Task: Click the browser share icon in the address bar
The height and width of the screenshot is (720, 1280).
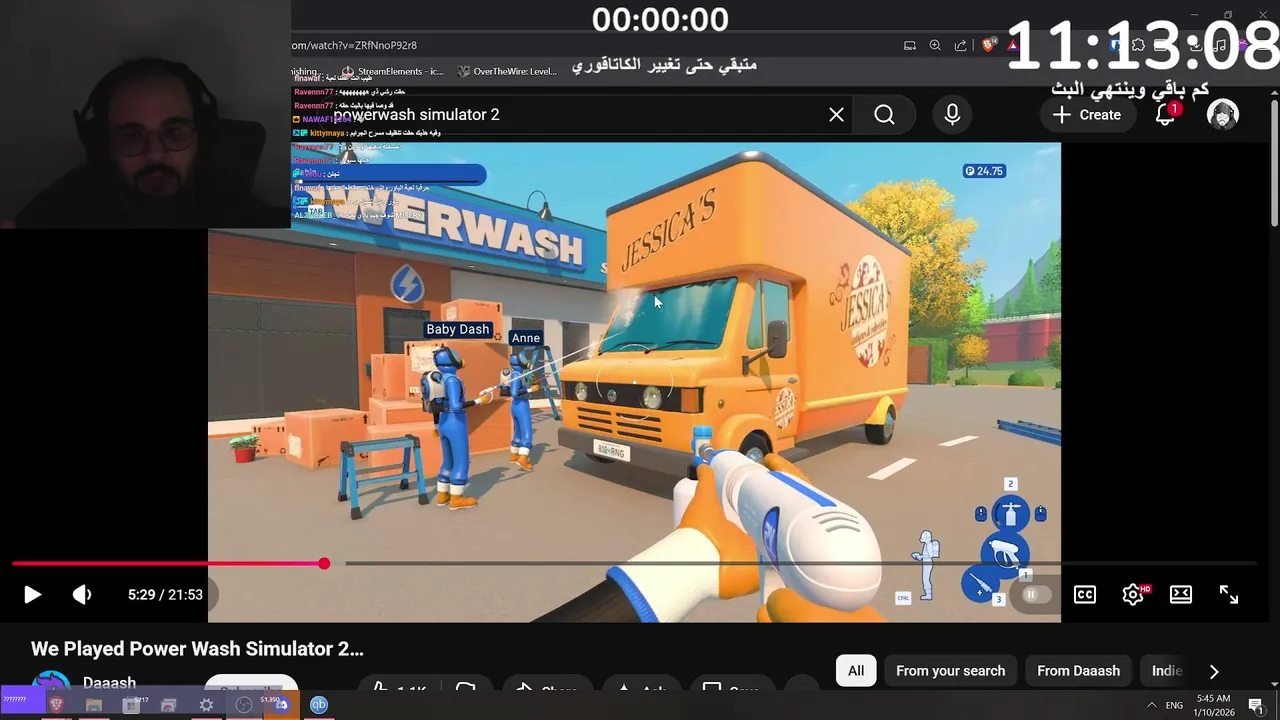Action: click(x=961, y=45)
